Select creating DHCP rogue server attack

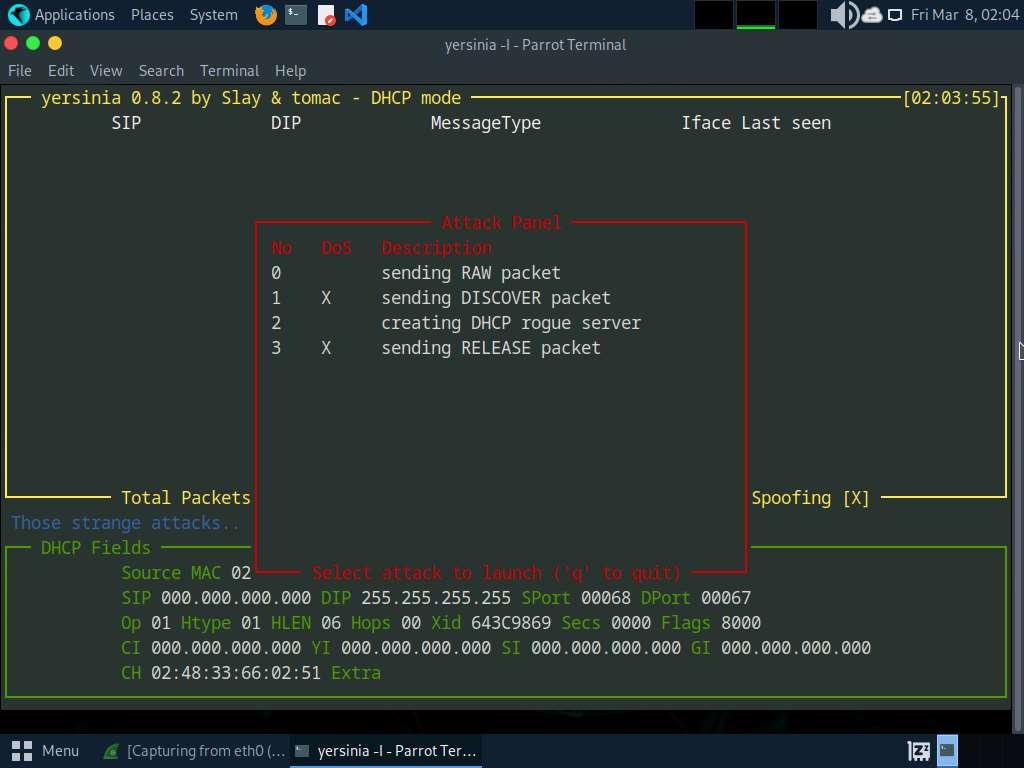tap(510, 323)
